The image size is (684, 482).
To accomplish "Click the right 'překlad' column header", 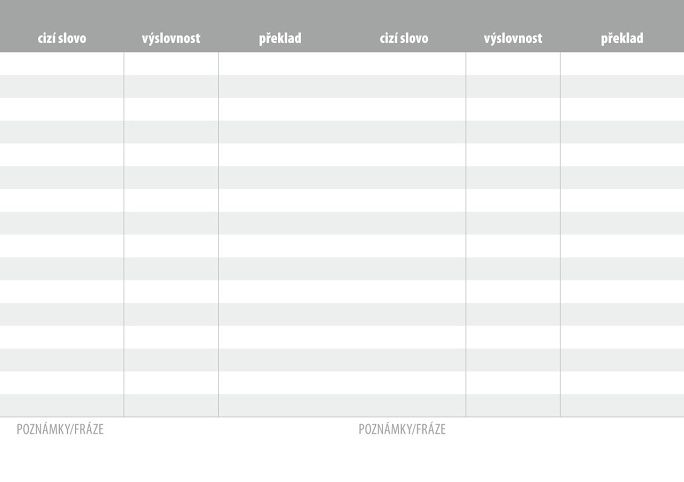I will pyautogui.click(x=622, y=39).
